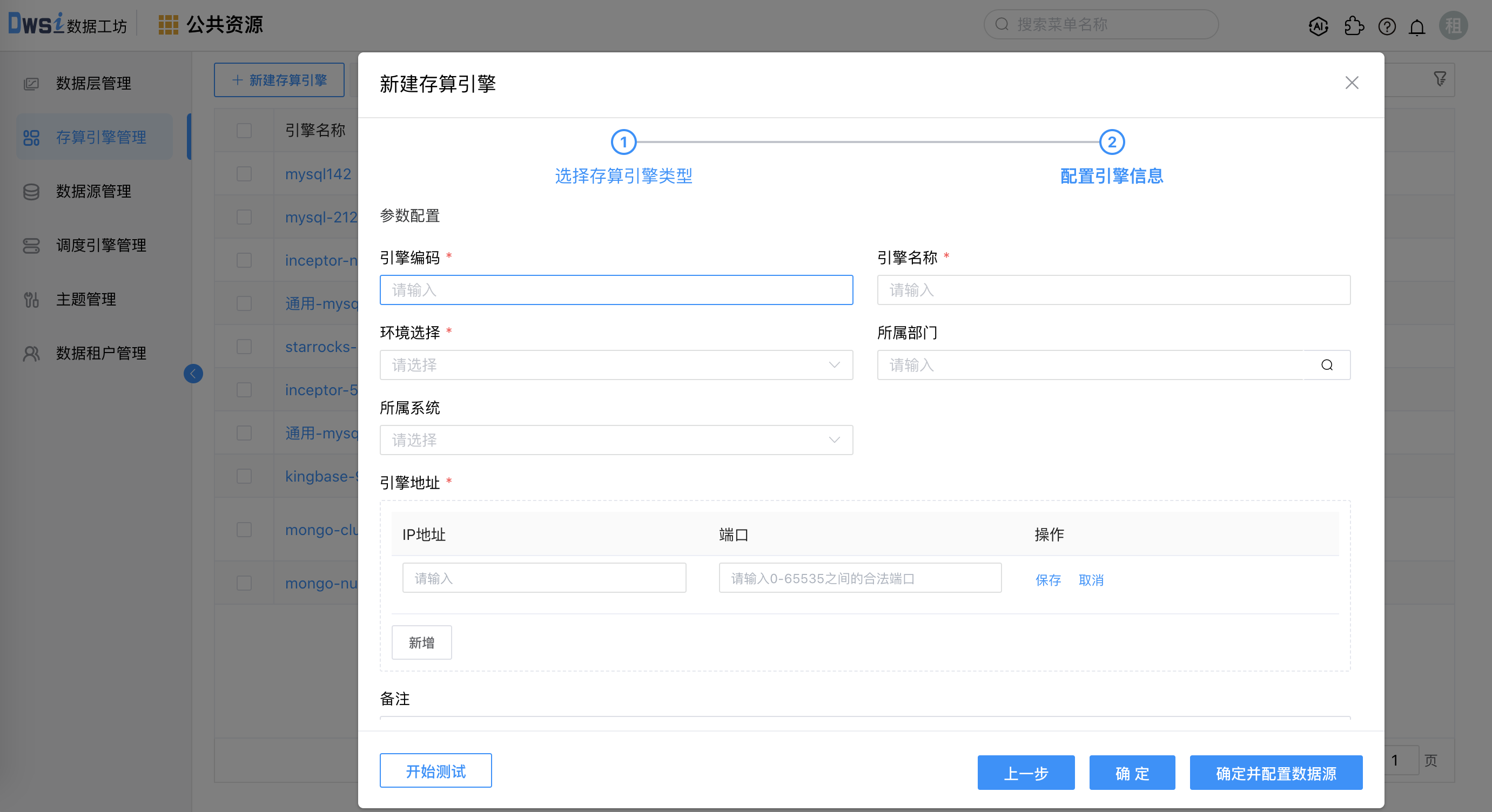The height and width of the screenshot is (812, 1492).
Task: Select checkbox for mongo-clu row
Action: (244, 529)
